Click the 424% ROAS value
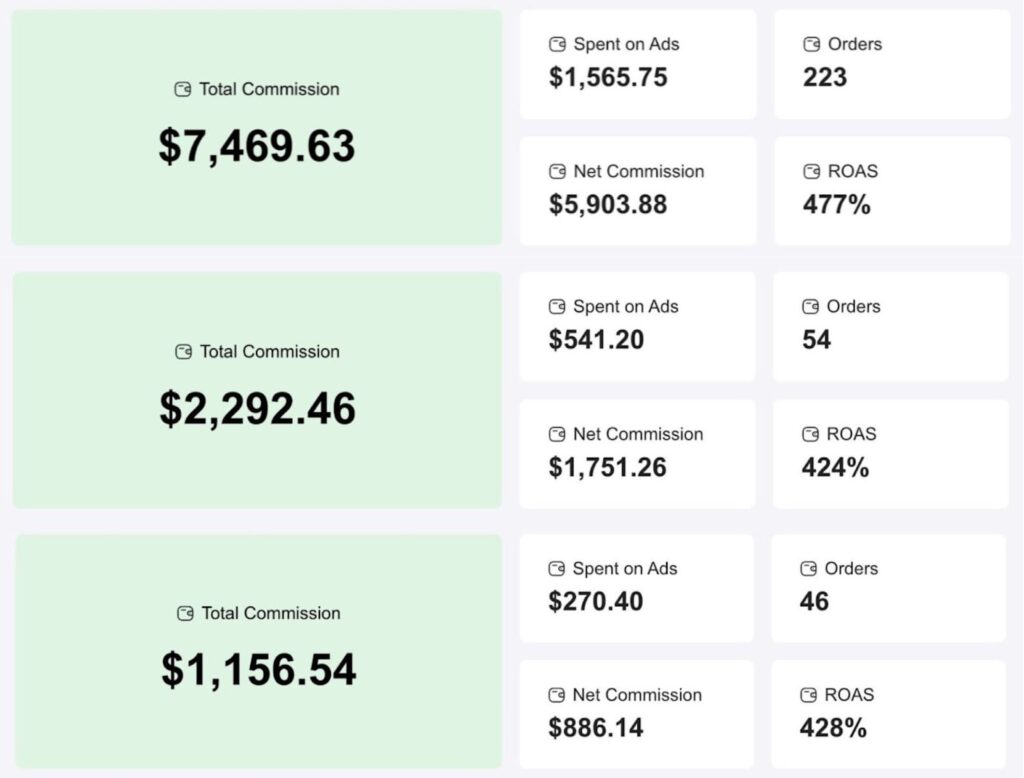The image size is (1024, 778). [835, 467]
